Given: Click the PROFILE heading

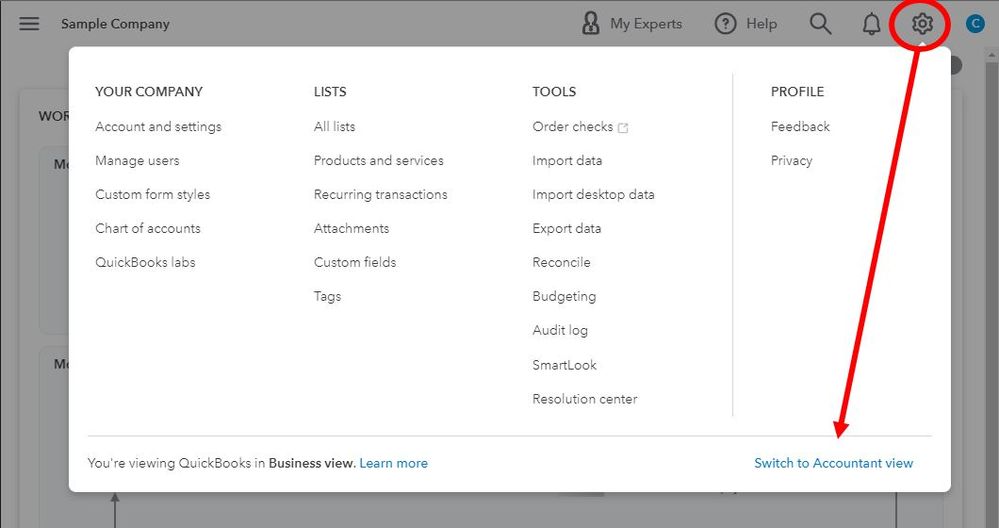Looking at the screenshot, I should [x=797, y=92].
